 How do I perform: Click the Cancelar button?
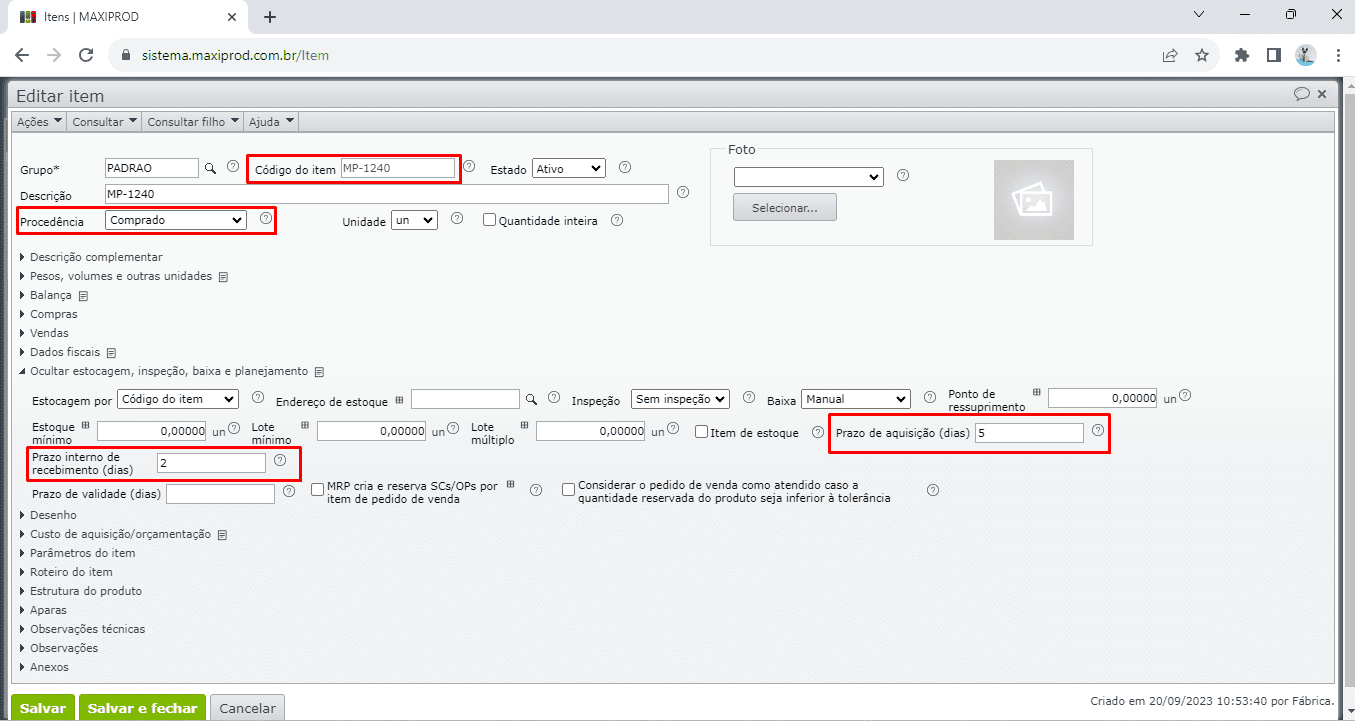(247, 708)
